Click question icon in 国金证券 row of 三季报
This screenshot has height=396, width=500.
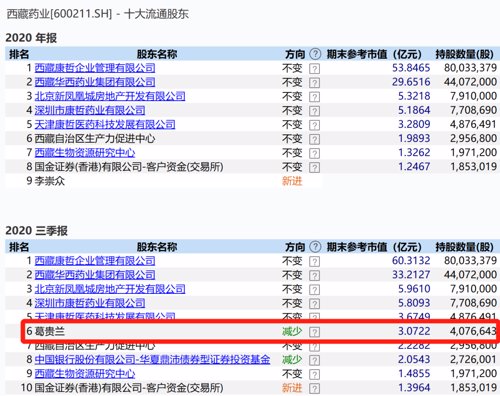coord(314,388)
